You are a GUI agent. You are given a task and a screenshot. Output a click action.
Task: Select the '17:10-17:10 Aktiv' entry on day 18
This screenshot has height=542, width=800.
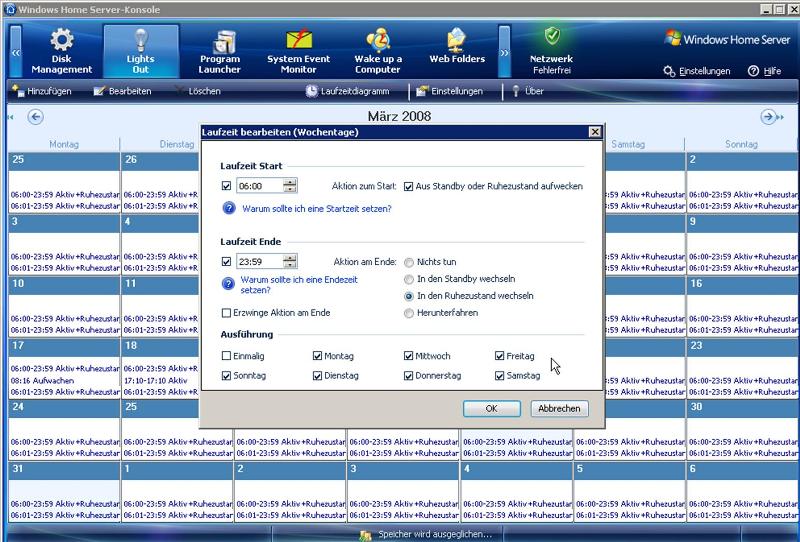pyautogui.click(x=156, y=380)
